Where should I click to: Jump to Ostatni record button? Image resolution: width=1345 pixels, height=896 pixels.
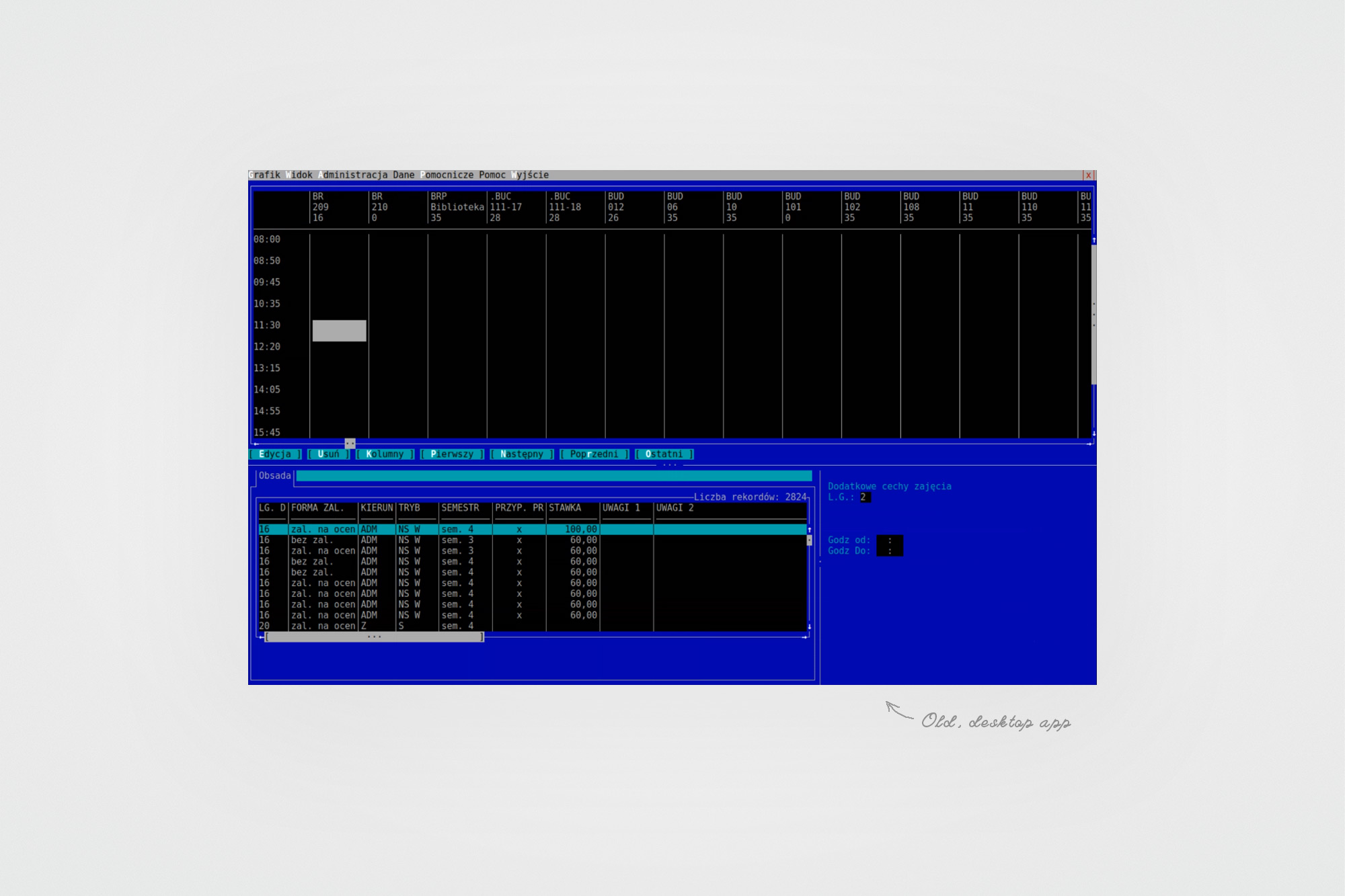point(664,454)
